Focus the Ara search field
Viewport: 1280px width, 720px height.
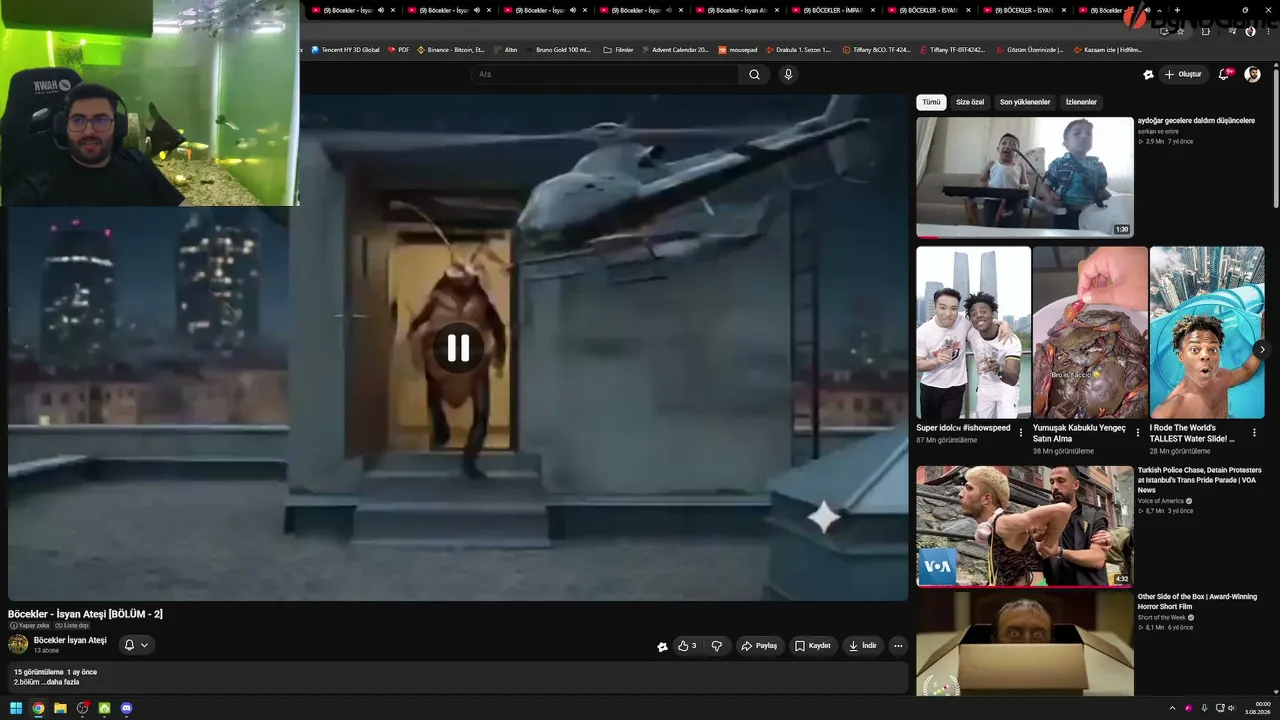(606, 74)
